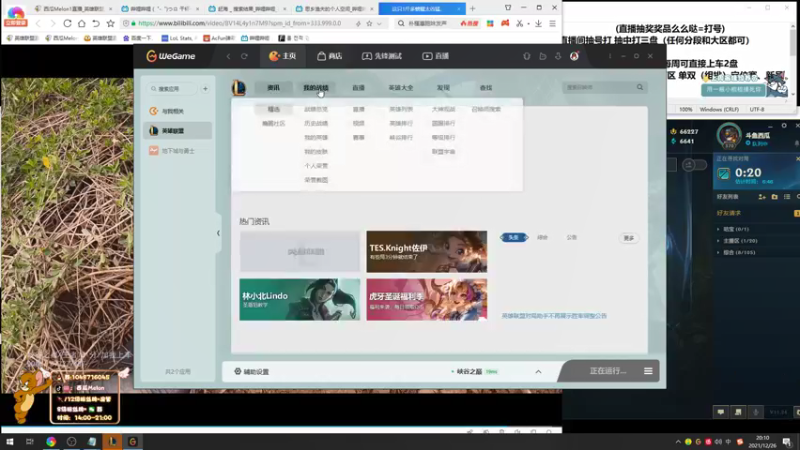The height and width of the screenshot is (450, 800).
Task: Open the 虎牙圣诞福利季 news thumbnail
Action: coord(427,299)
